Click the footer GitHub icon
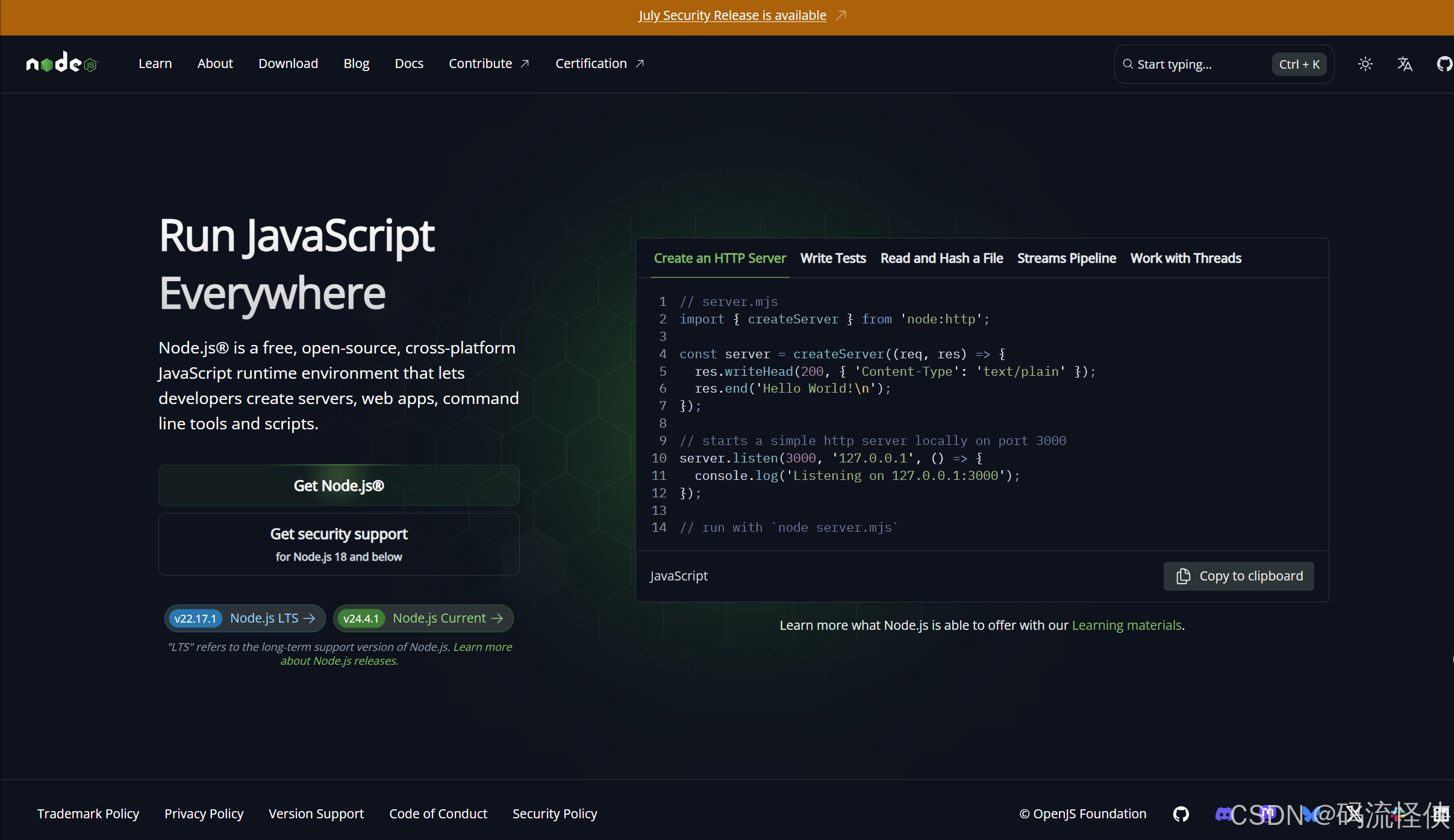 point(1181,814)
